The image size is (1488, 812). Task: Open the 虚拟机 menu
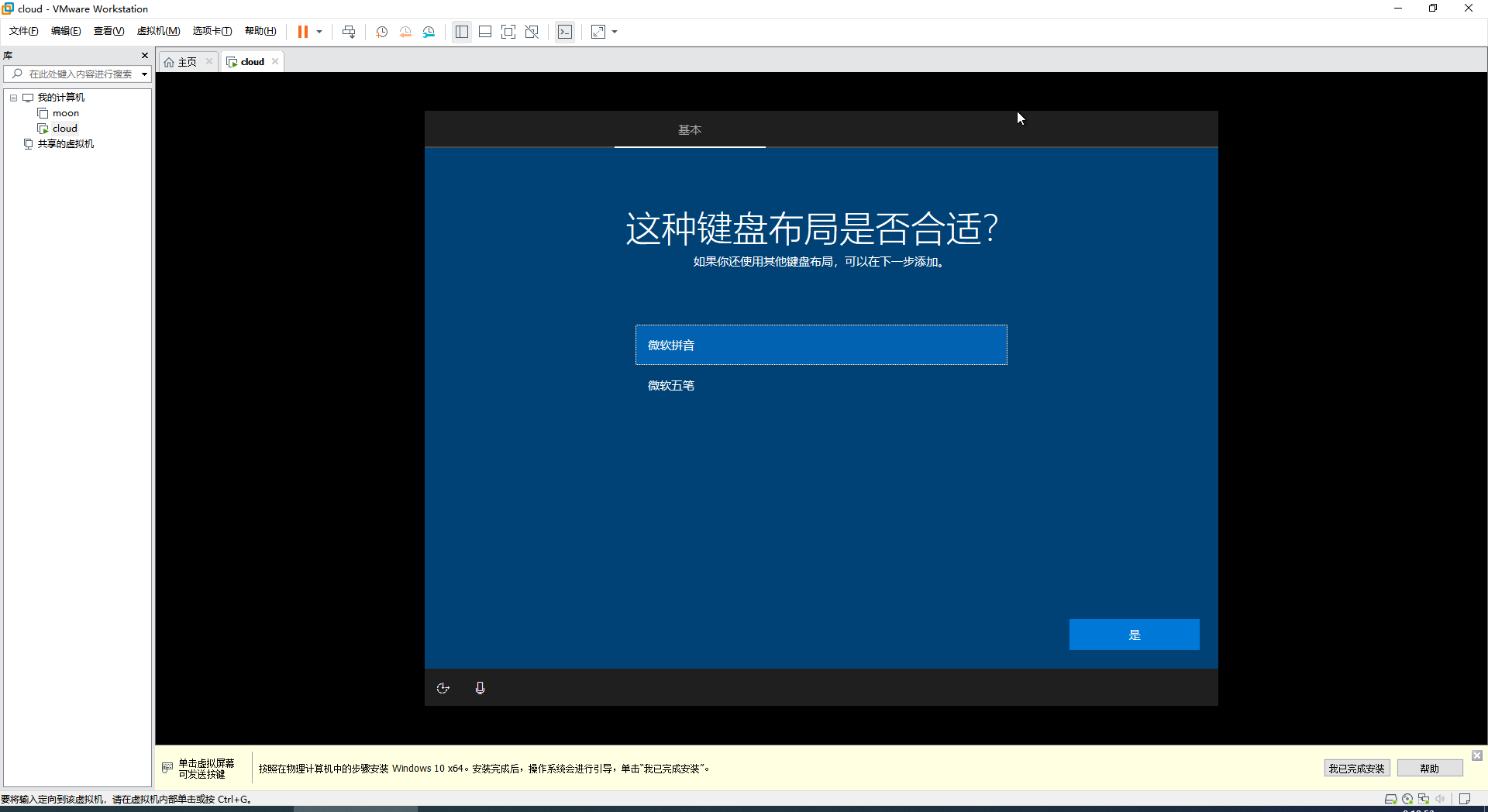(x=159, y=31)
